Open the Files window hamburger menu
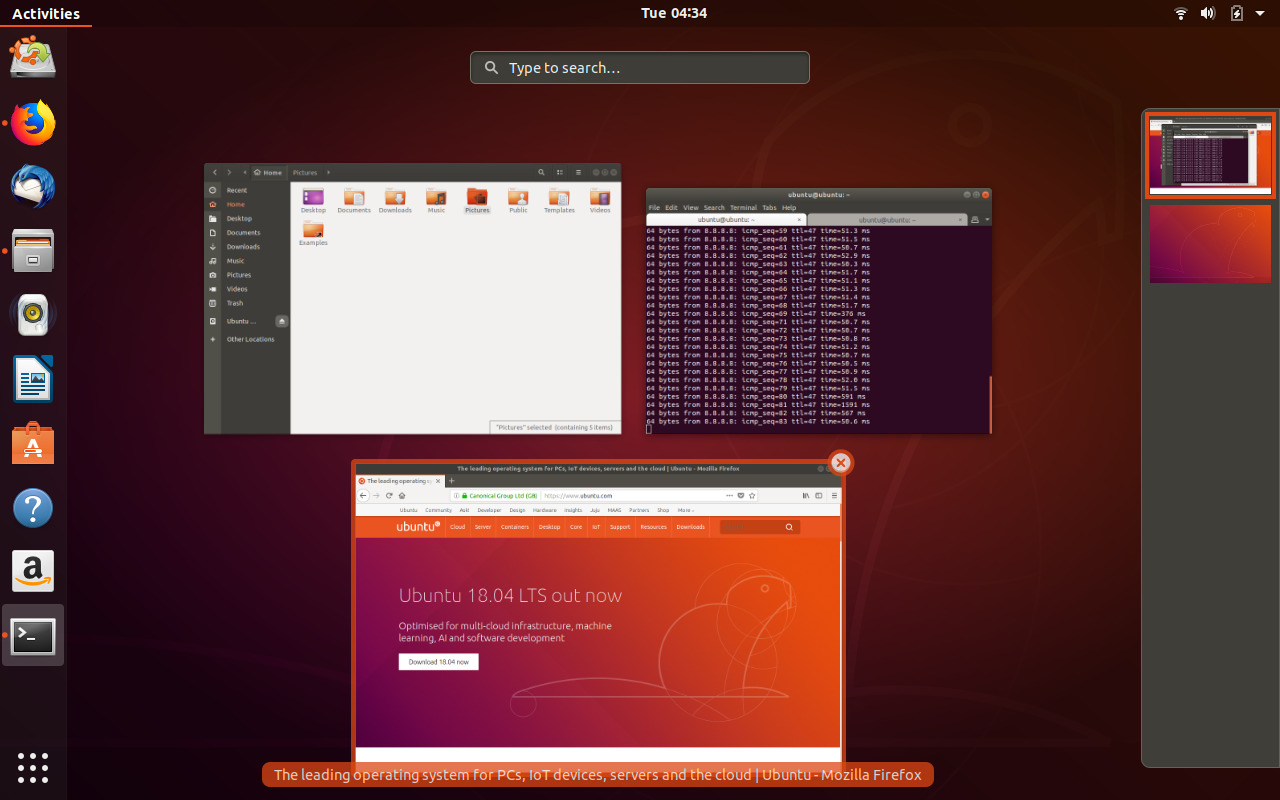Viewport: 1280px width, 800px height. (x=578, y=172)
